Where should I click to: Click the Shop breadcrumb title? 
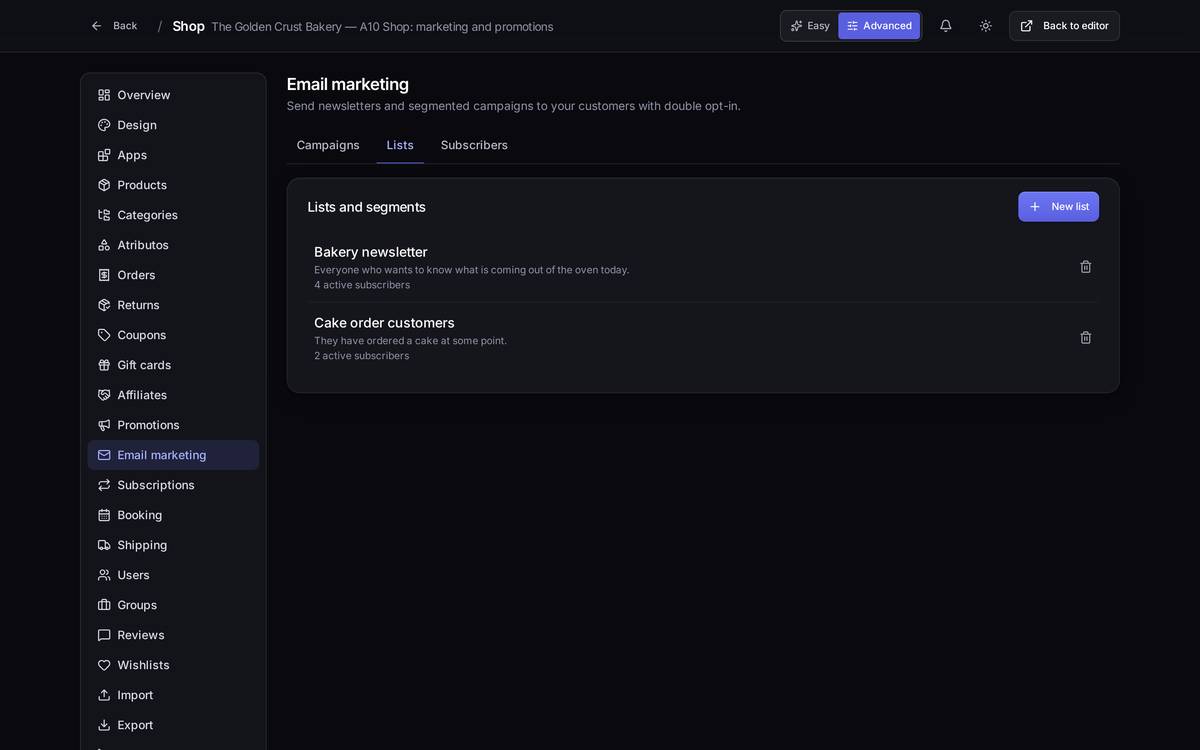point(188,26)
